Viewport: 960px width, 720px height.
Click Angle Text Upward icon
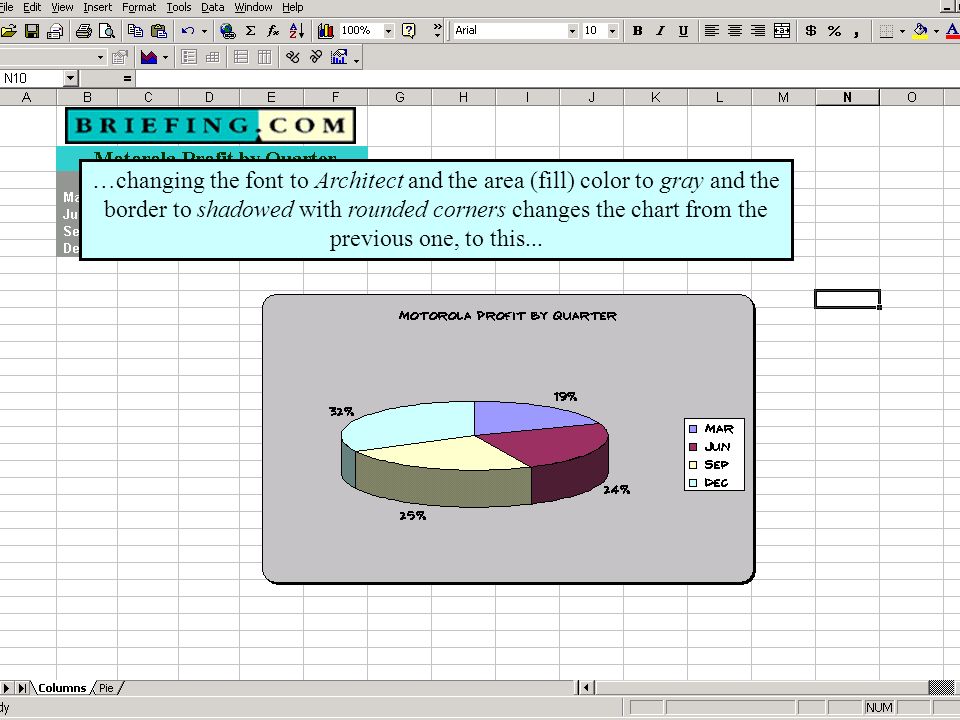[316, 58]
